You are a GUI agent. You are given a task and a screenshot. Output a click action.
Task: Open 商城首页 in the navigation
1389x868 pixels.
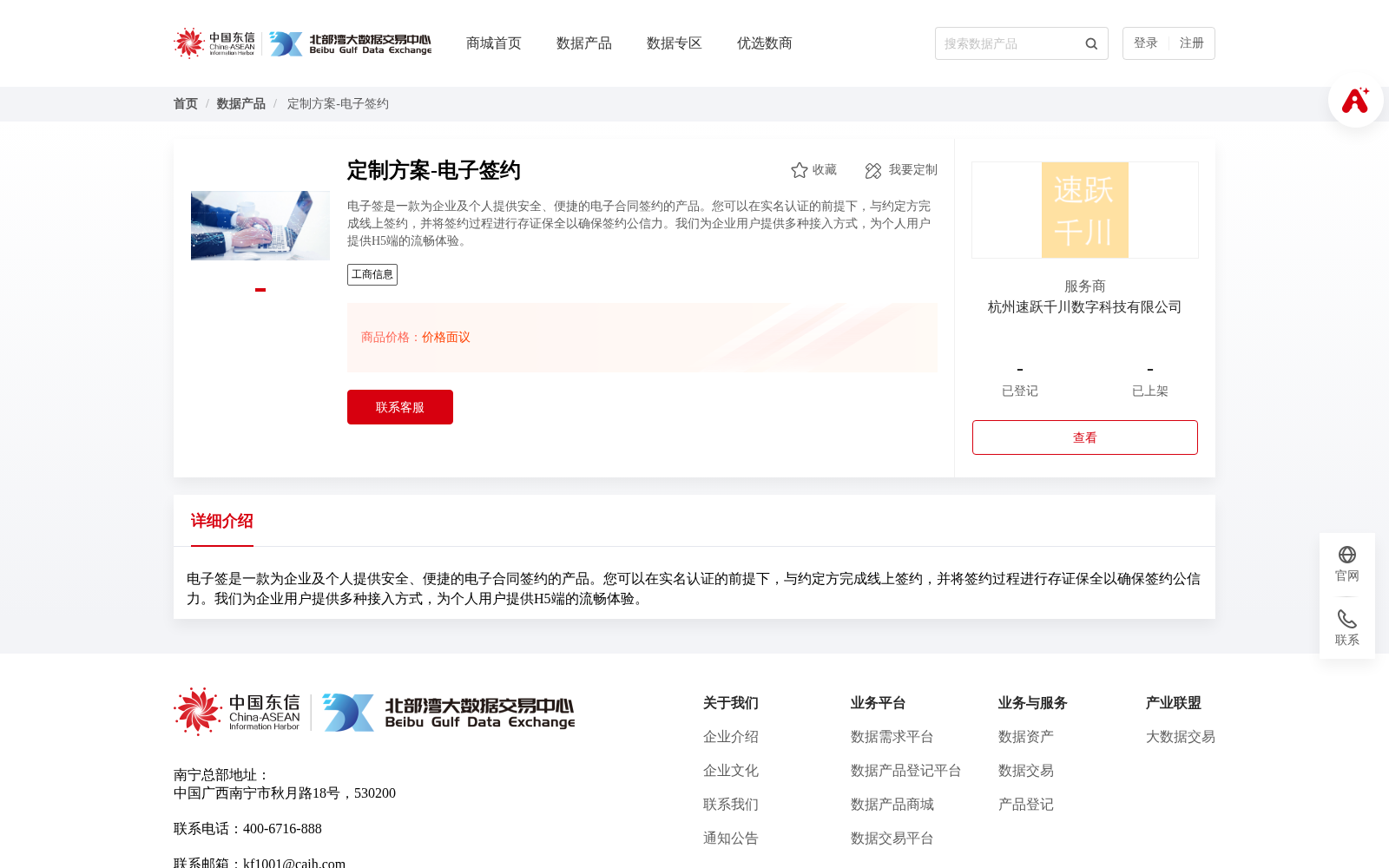[494, 43]
